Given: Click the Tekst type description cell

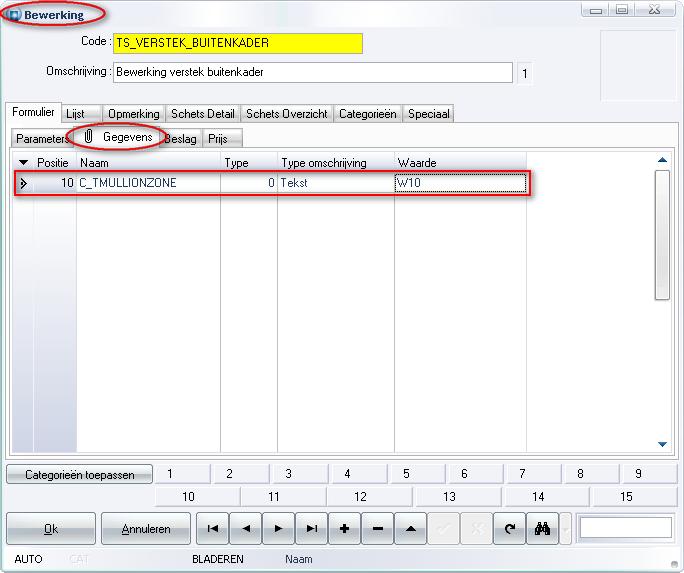Looking at the screenshot, I should tap(336, 183).
